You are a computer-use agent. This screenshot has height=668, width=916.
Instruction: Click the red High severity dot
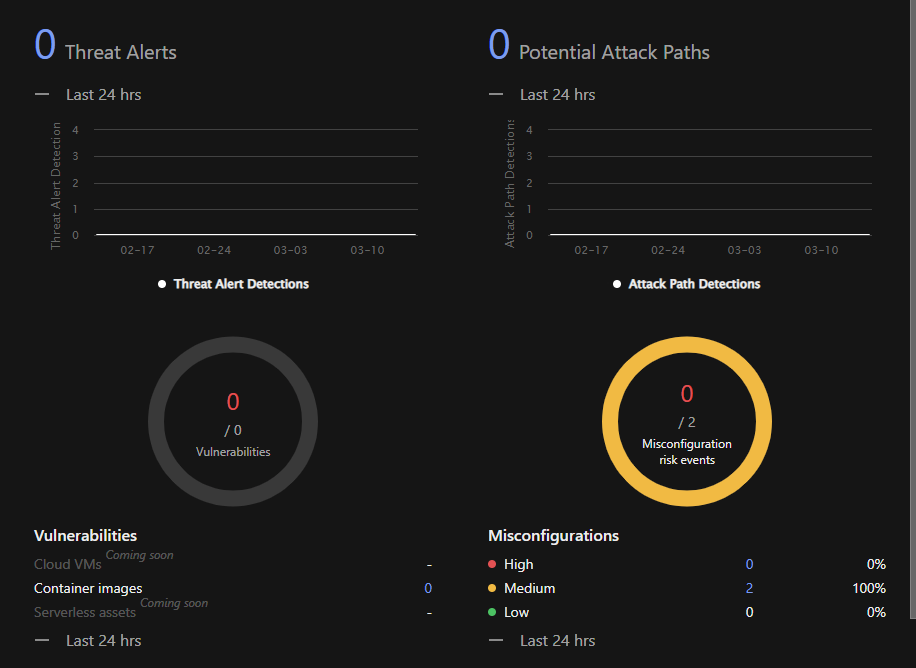(492, 565)
